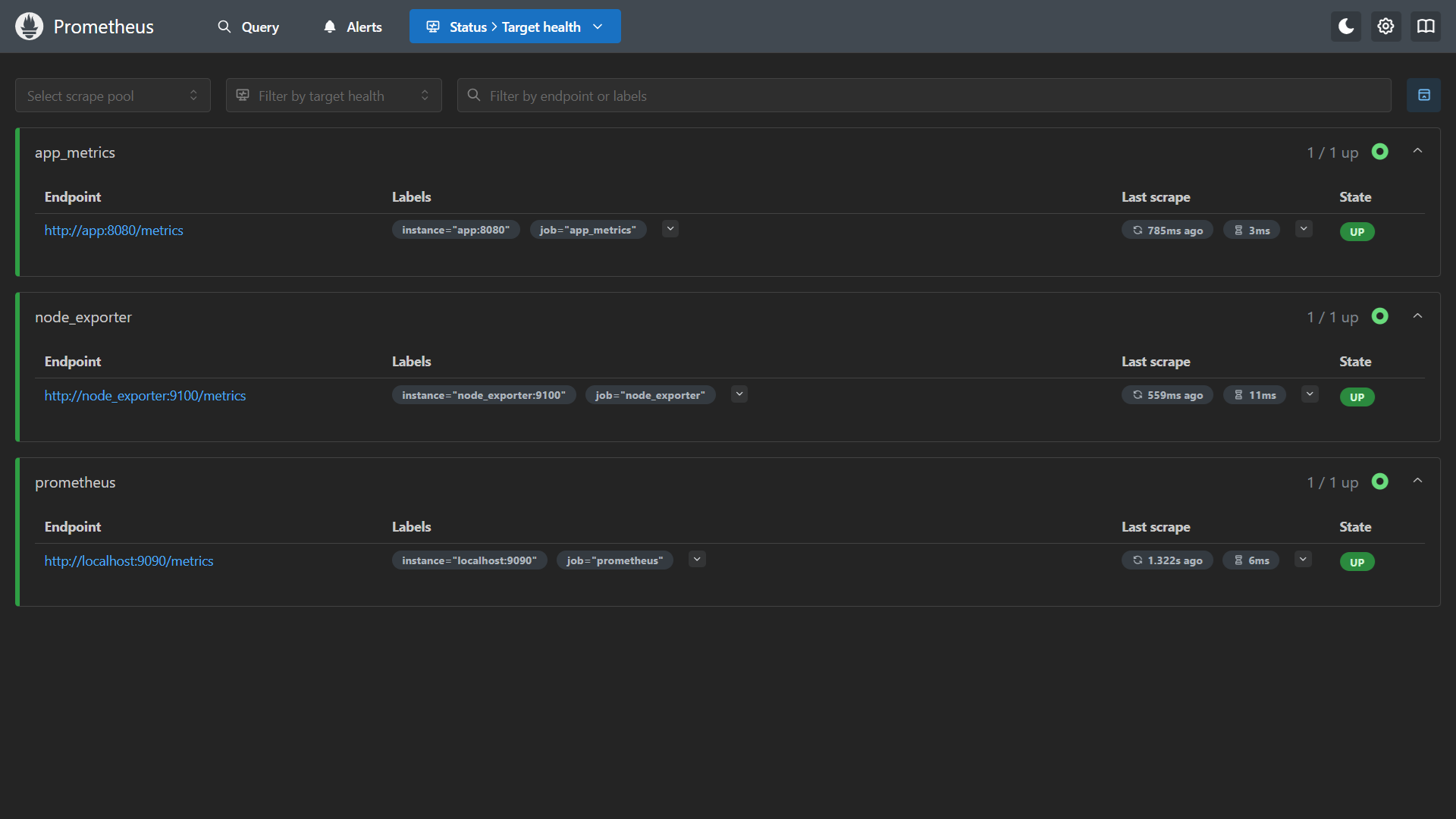Screen dimensions: 1456x819
Task: Collapse the app_metrics scrape pool
Action: pos(1417,151)
